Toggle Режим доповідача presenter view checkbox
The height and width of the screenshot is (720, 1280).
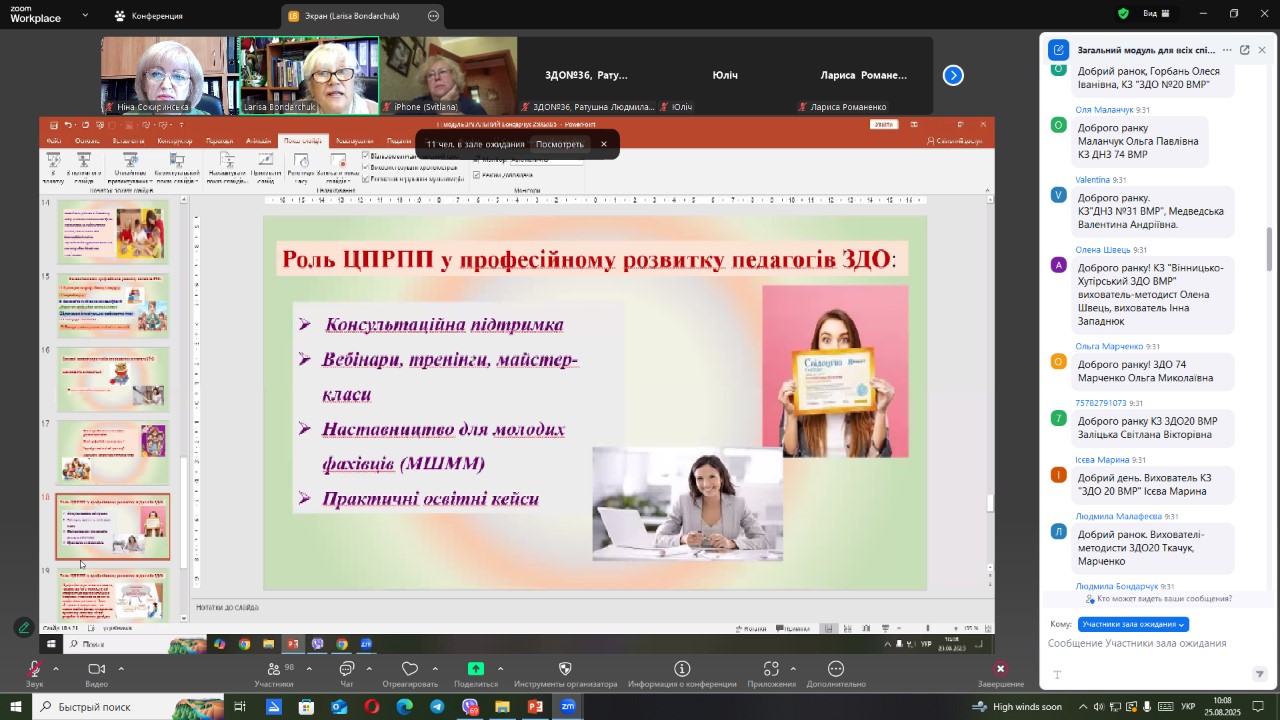click(x=477, y=174)
